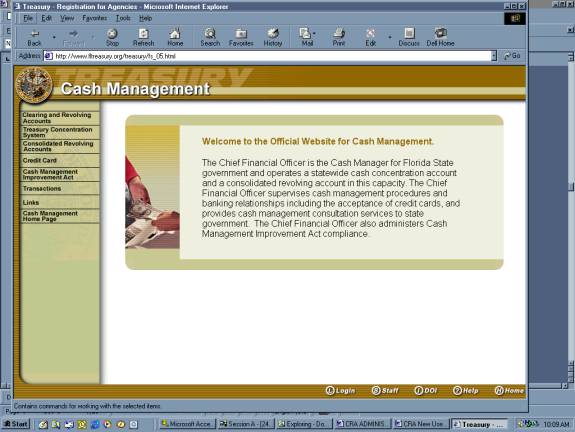Click the Stop loading icon
The height and width of the screenshot is (432, 575).
point(112,34)
